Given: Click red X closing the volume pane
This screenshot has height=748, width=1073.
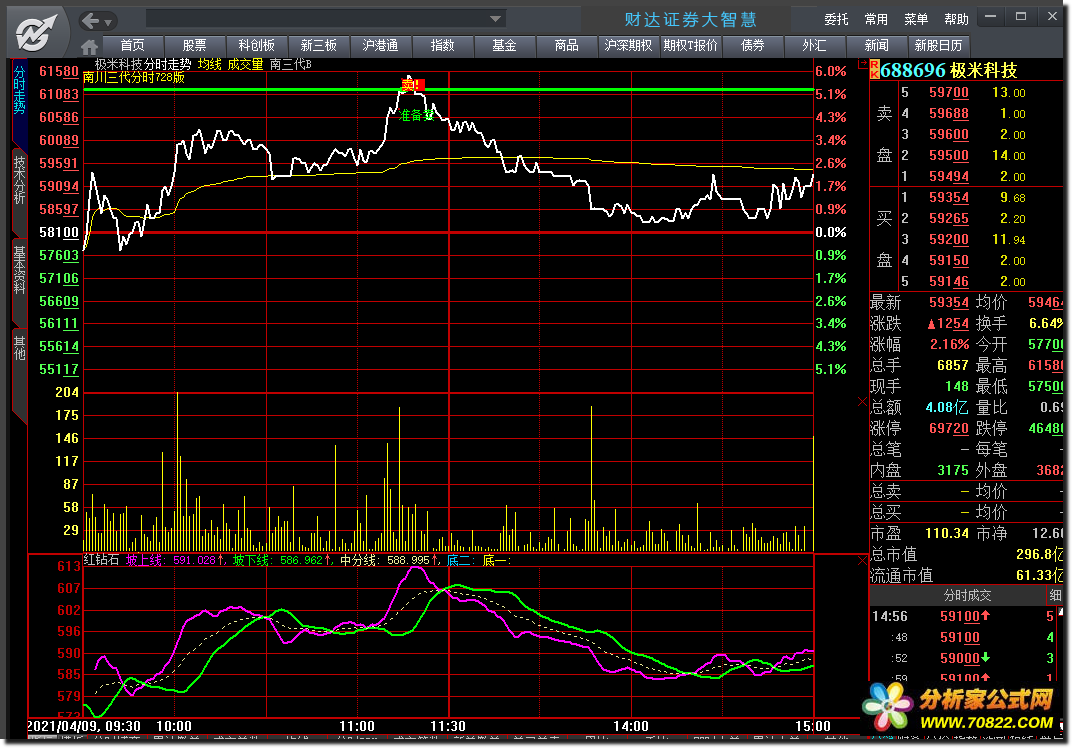Looking at the screenshot, I should coord(862,402).
